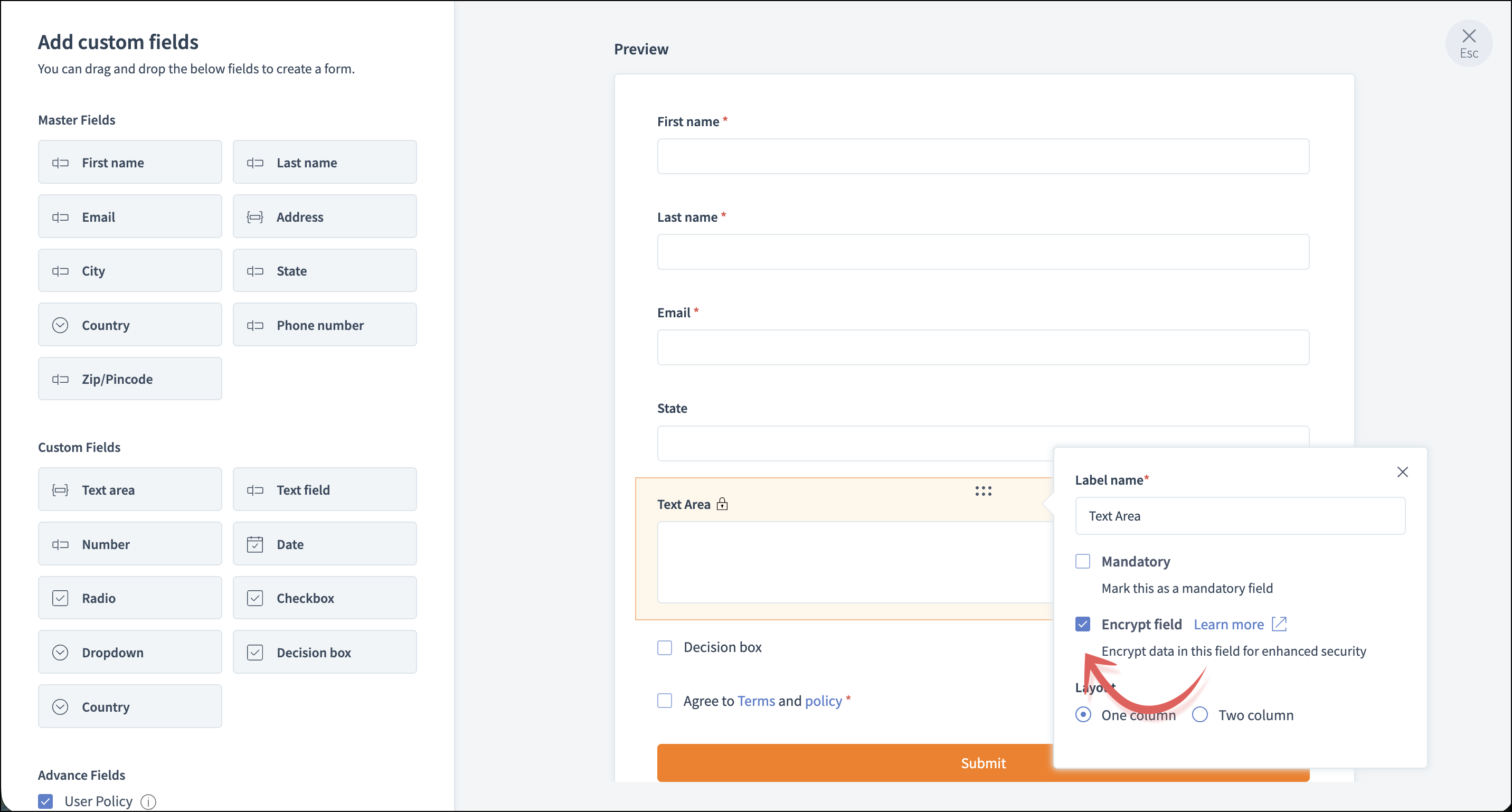The image size is (1512, 812).
Task: Tick the Decision box checkbox in preview
Action: click(665, 647)
